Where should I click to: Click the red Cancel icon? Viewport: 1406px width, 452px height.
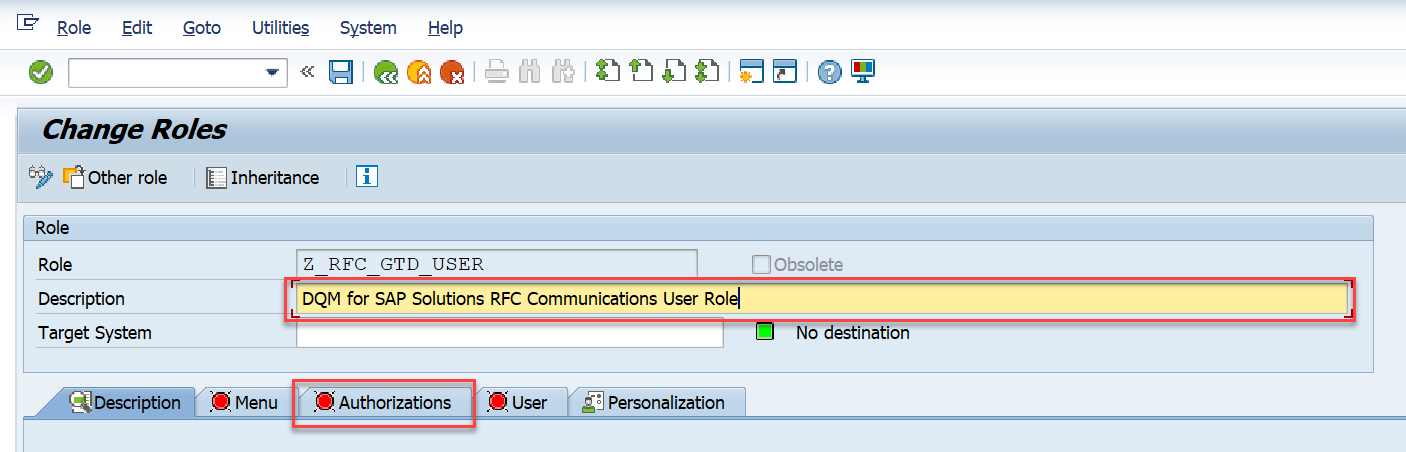point(451,72)
